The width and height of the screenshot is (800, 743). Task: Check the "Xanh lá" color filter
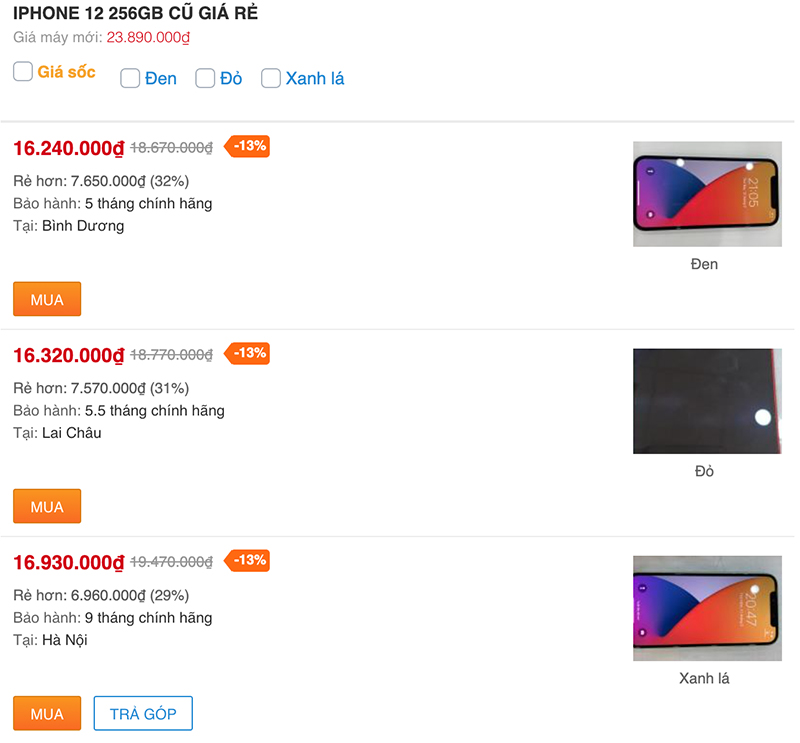(271, 78)
